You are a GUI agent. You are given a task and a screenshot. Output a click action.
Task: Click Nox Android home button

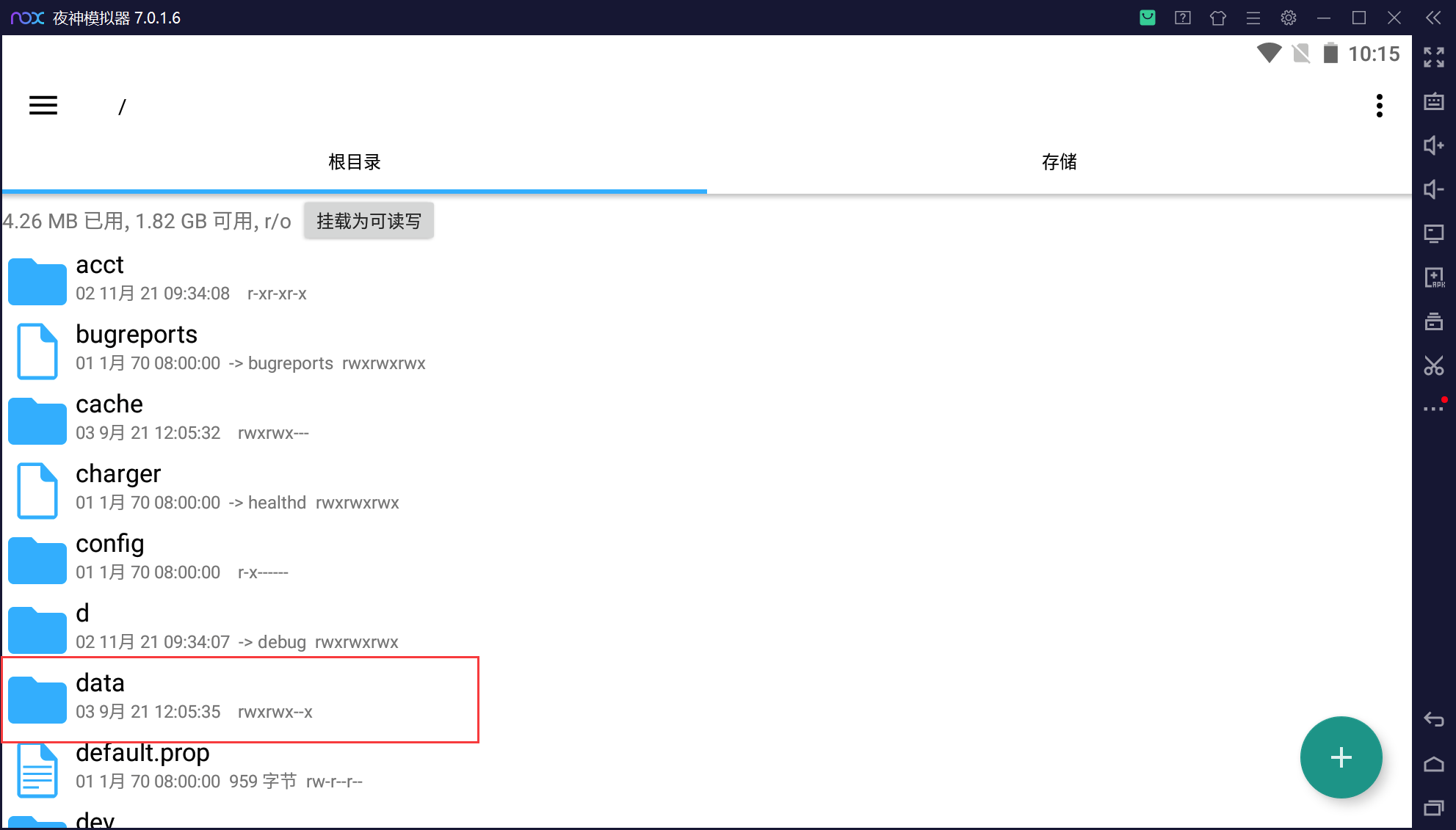(x=1434, y=765)
